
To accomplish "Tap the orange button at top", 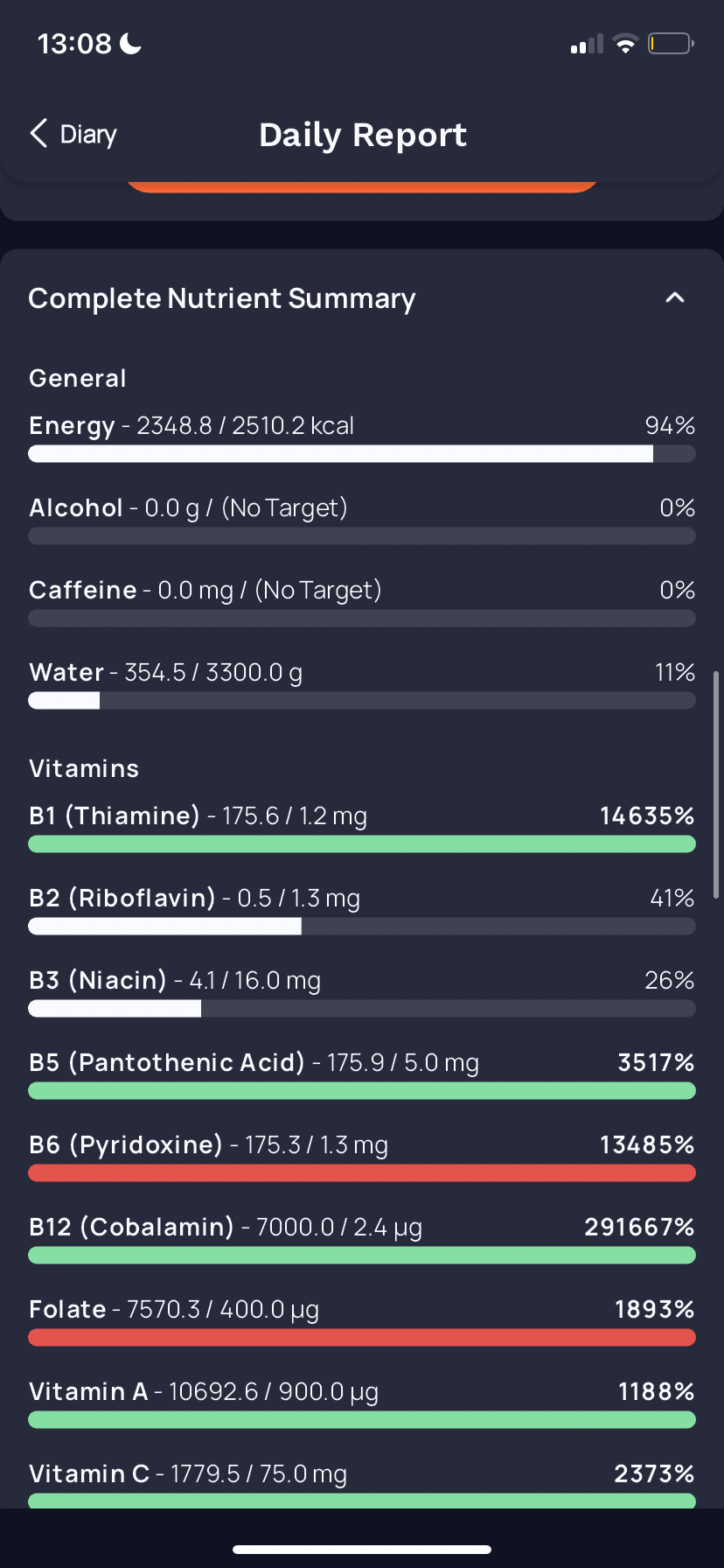I will click(362, 186).
